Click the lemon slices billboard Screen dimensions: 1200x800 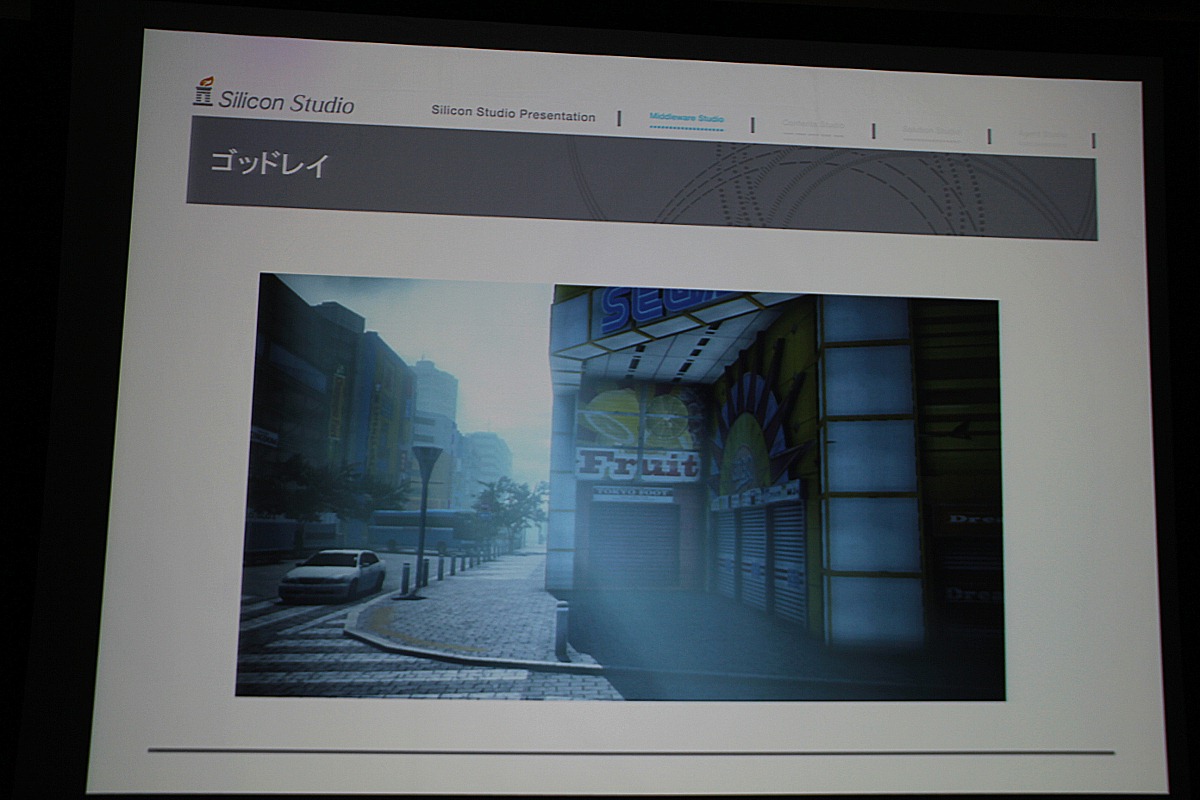coord(637,417)
